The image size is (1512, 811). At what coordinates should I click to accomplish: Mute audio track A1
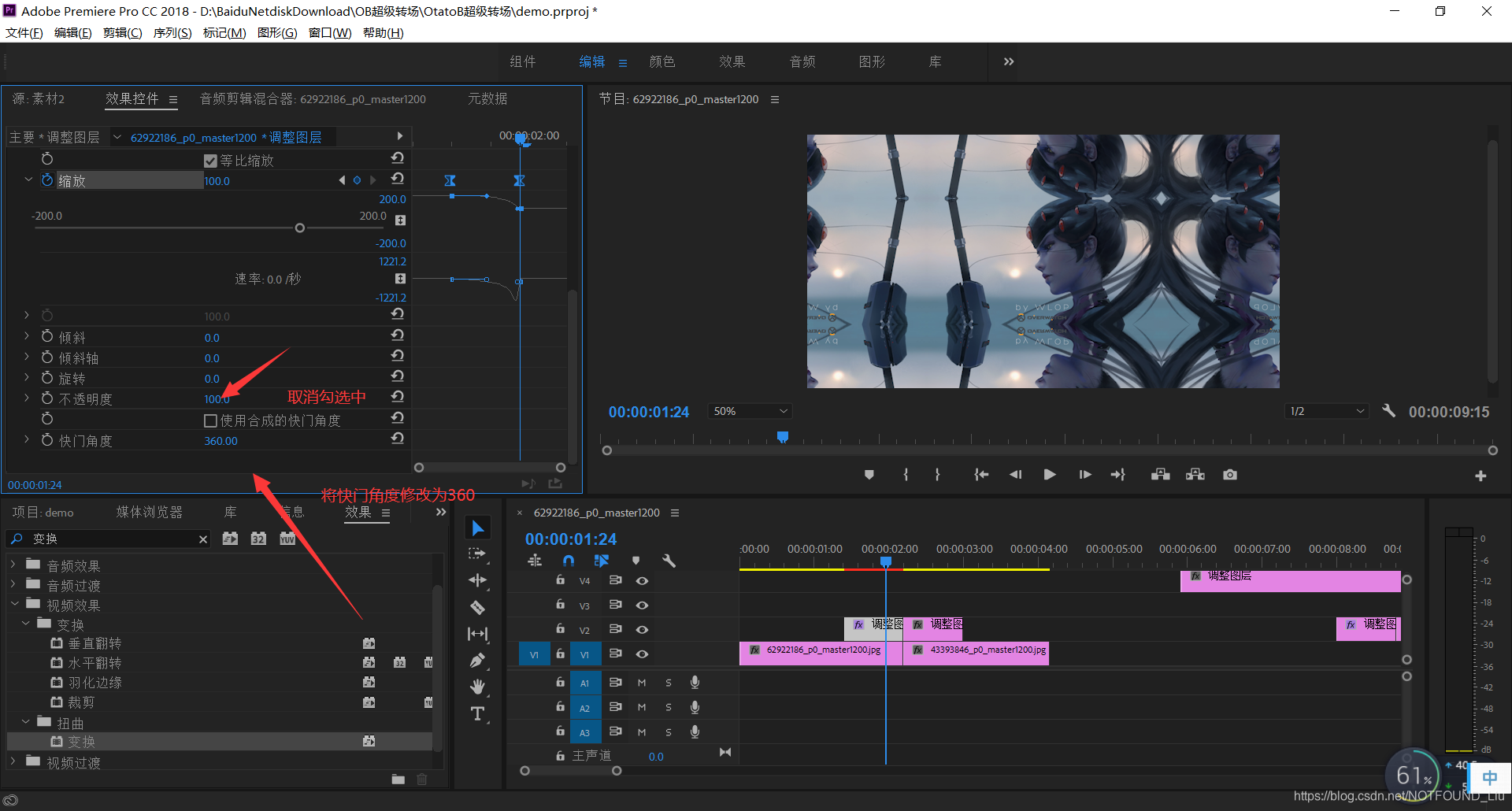642,683
